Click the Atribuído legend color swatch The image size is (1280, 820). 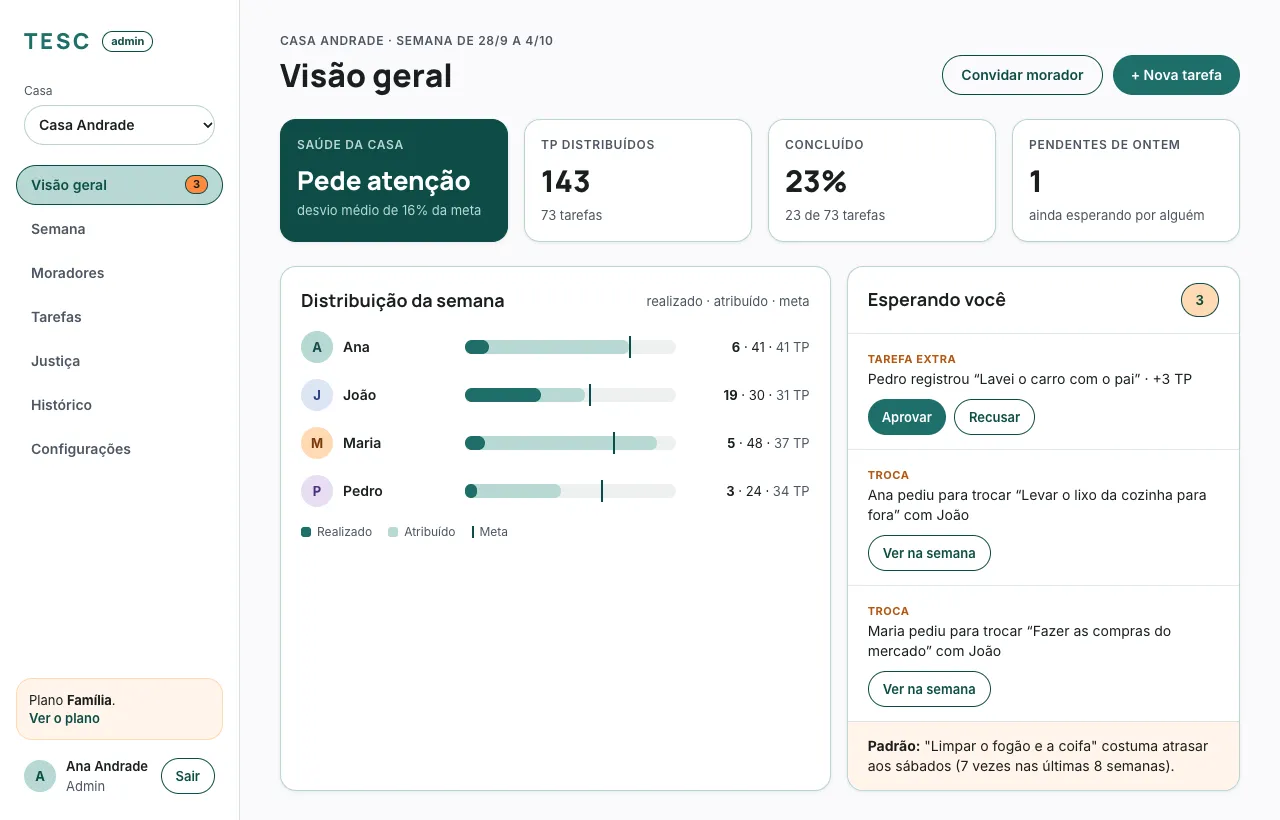[x=393, y=532]
